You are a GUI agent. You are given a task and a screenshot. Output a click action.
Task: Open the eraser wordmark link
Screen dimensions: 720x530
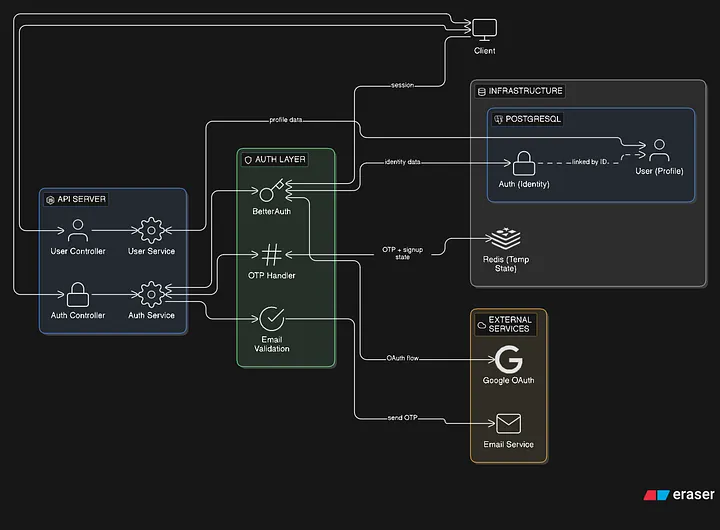click(693, 495)
